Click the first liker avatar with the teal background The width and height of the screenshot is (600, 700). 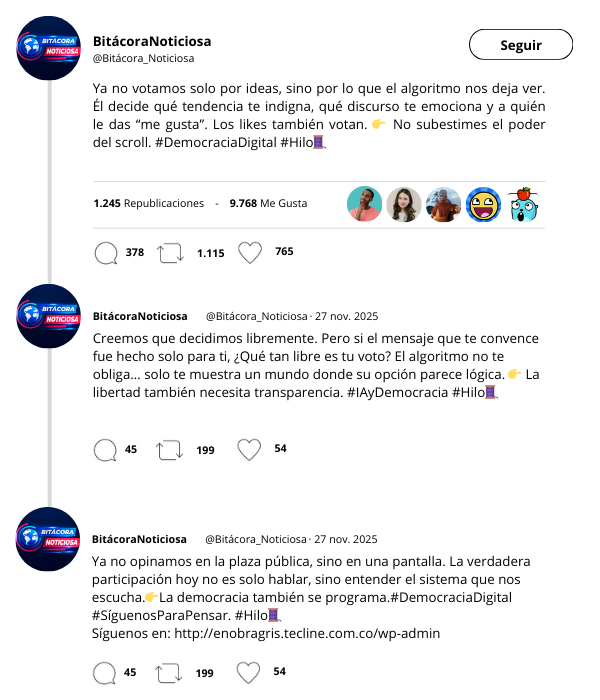tap(365, 204)
